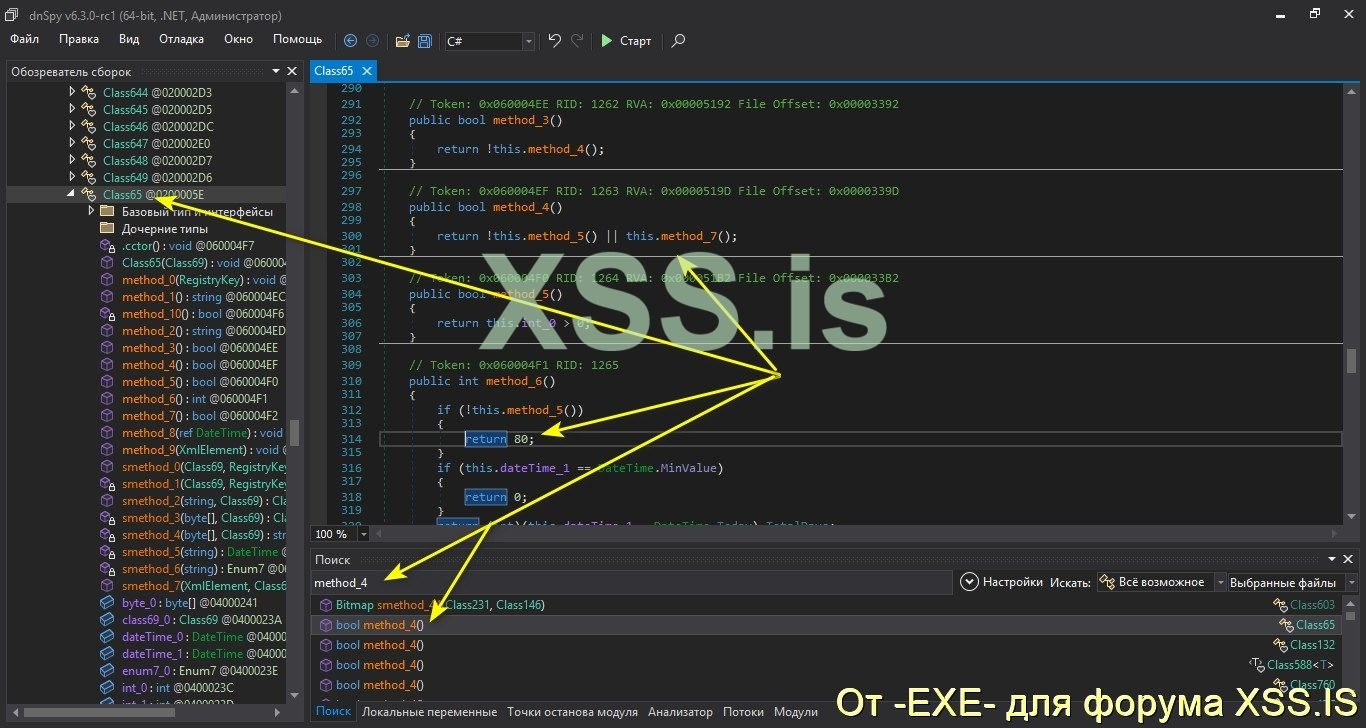Viewport: 1366px width, 728px height.
Task: Click the enum7_0 field icon in the tree
Action: point(108,671)
